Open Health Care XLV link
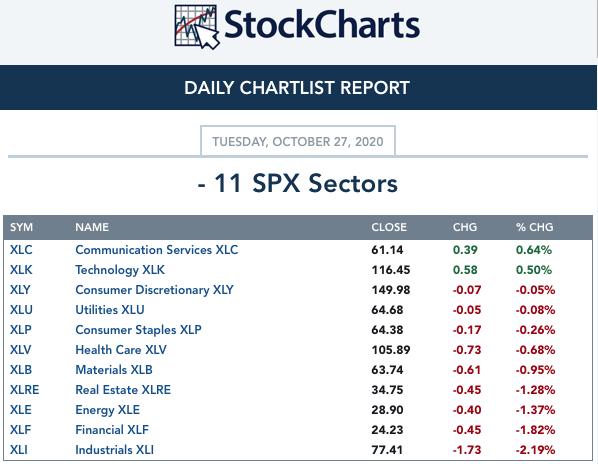This screenshot has width=598, height=464. coord(121,350)
